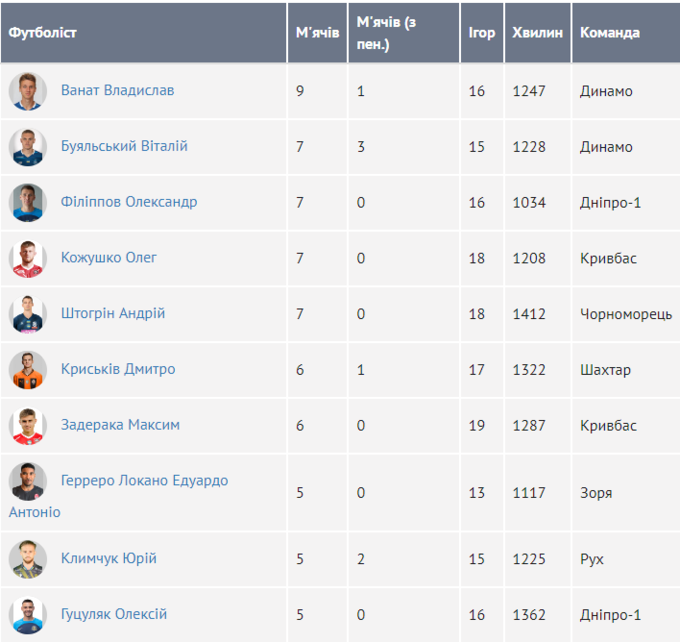Open Ванат Владислав player link

coord(117,90)
